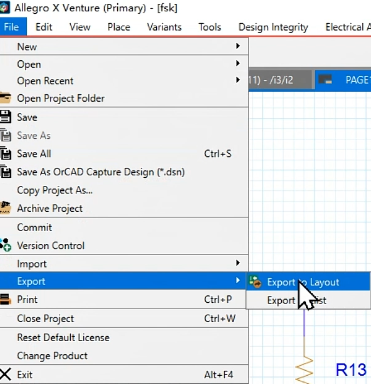Screen dimensions: 371x384
Task: Expand the Import submenu arrow
Action: pos(238,263)
